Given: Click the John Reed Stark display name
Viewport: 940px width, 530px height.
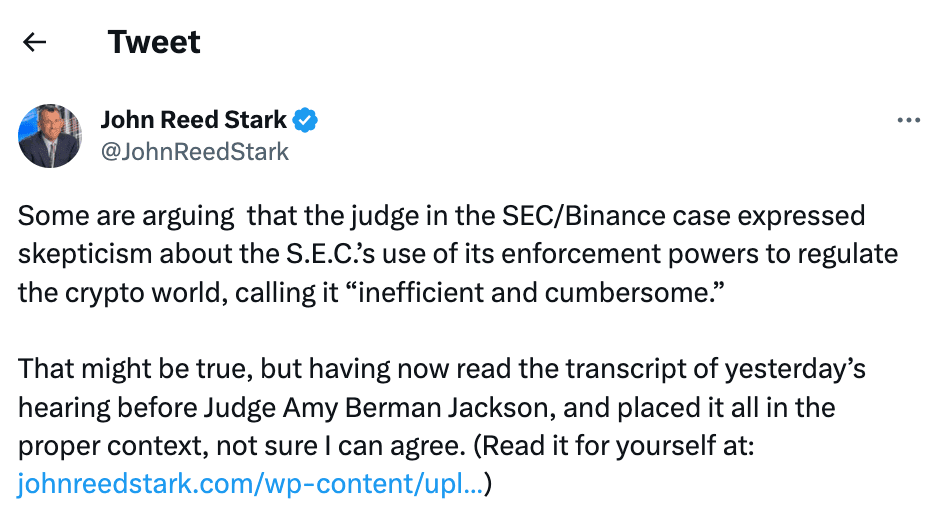Looking at the screenshot, I should (x=194, y=120).
